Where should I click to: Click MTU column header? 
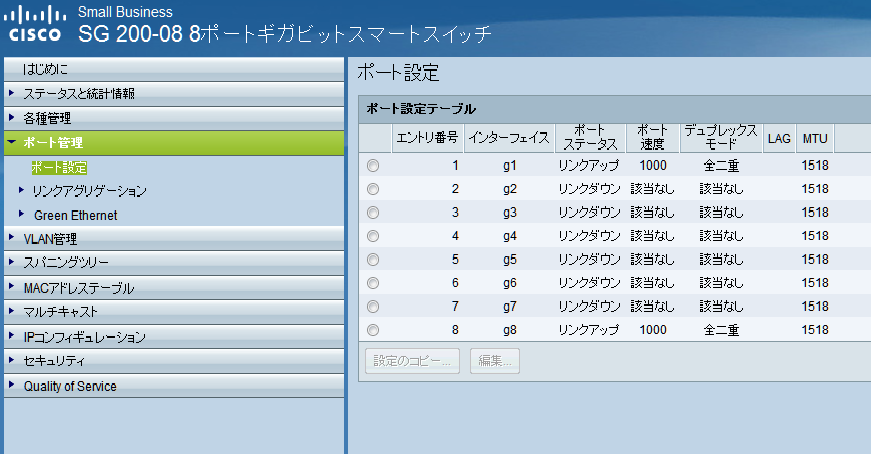815,138
